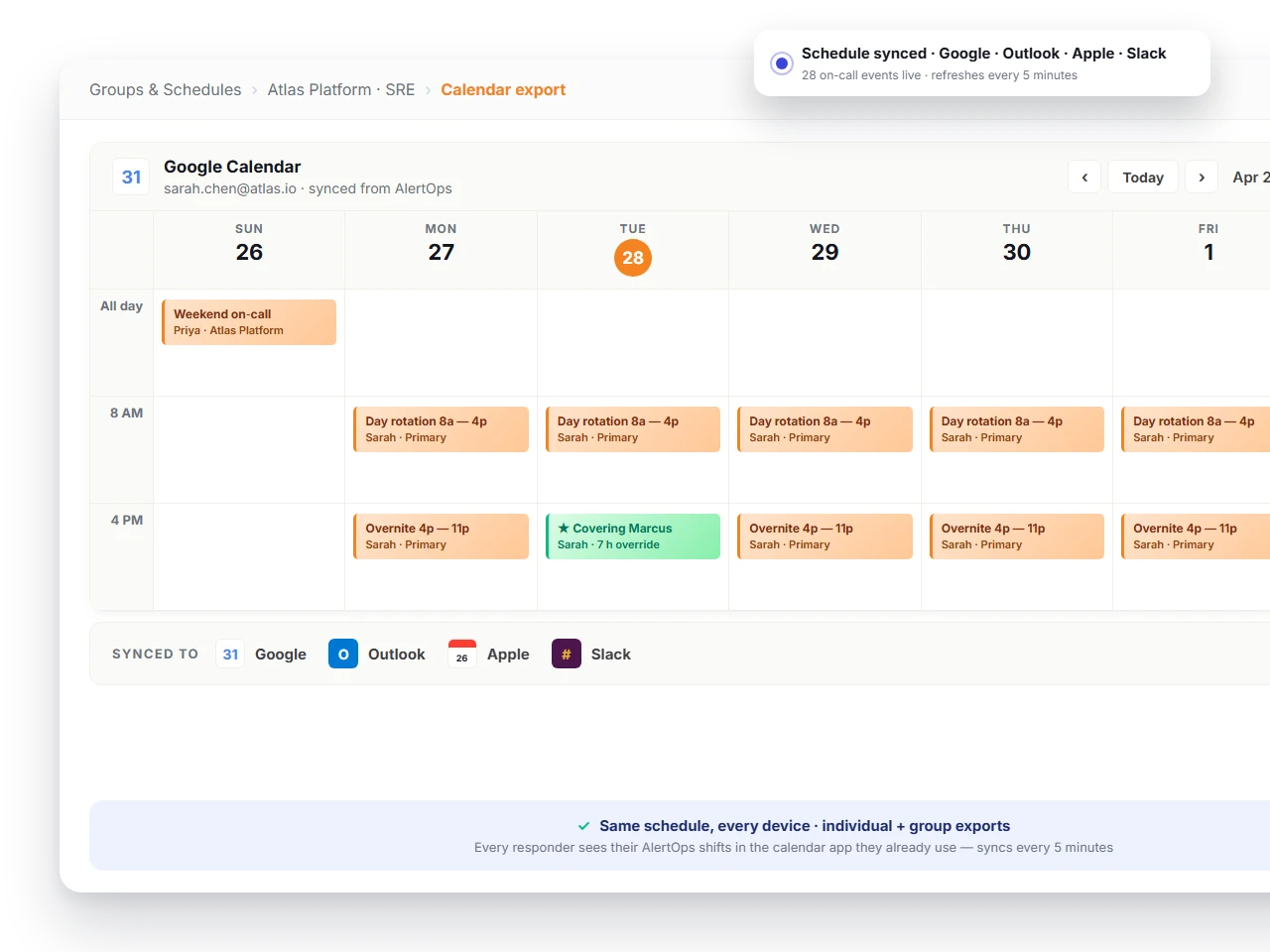The image size is (1270, 952).
Task: Click the green checkmark in banner
Action: 584,826
